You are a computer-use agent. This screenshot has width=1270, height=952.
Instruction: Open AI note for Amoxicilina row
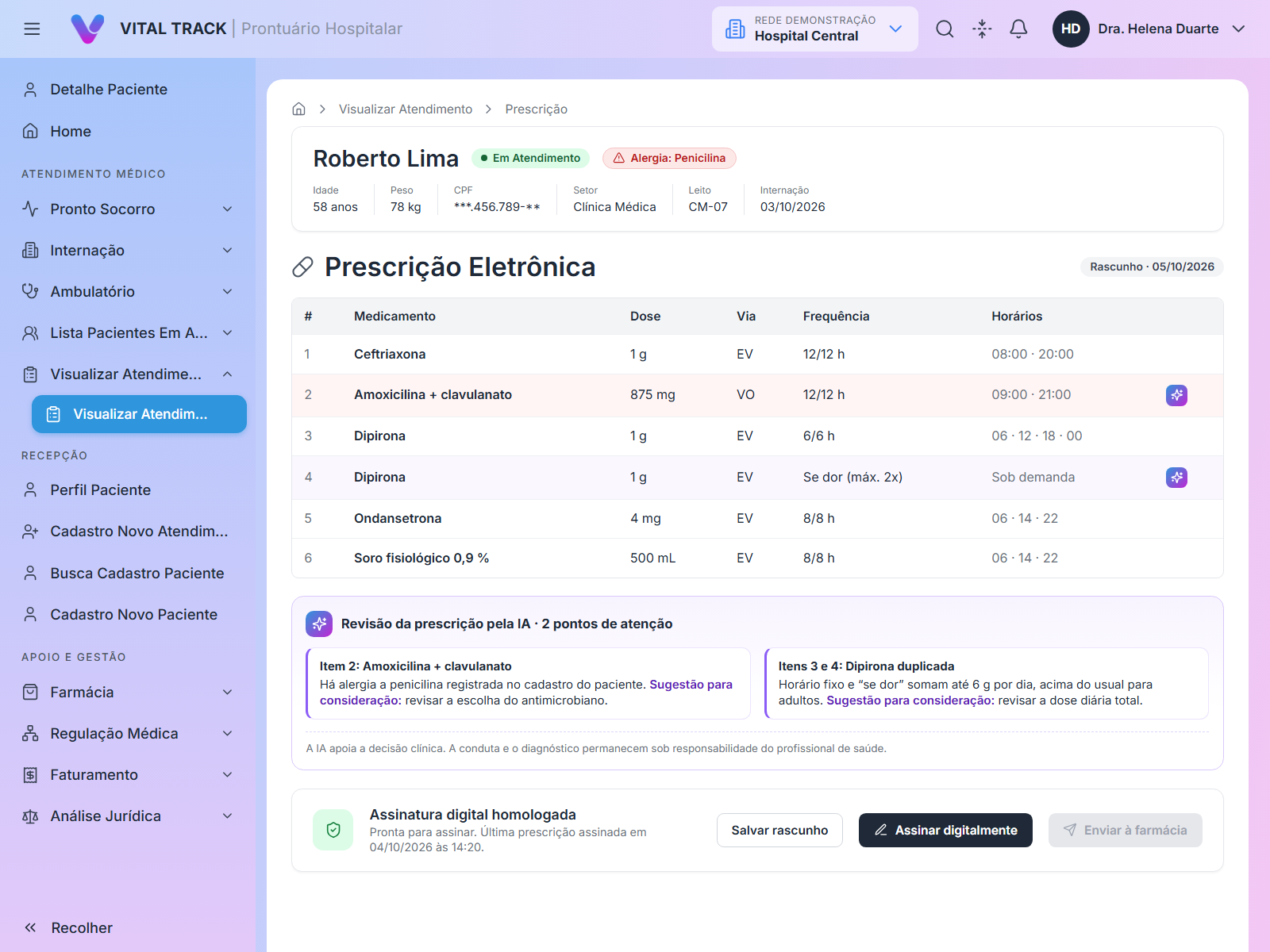1176,395
